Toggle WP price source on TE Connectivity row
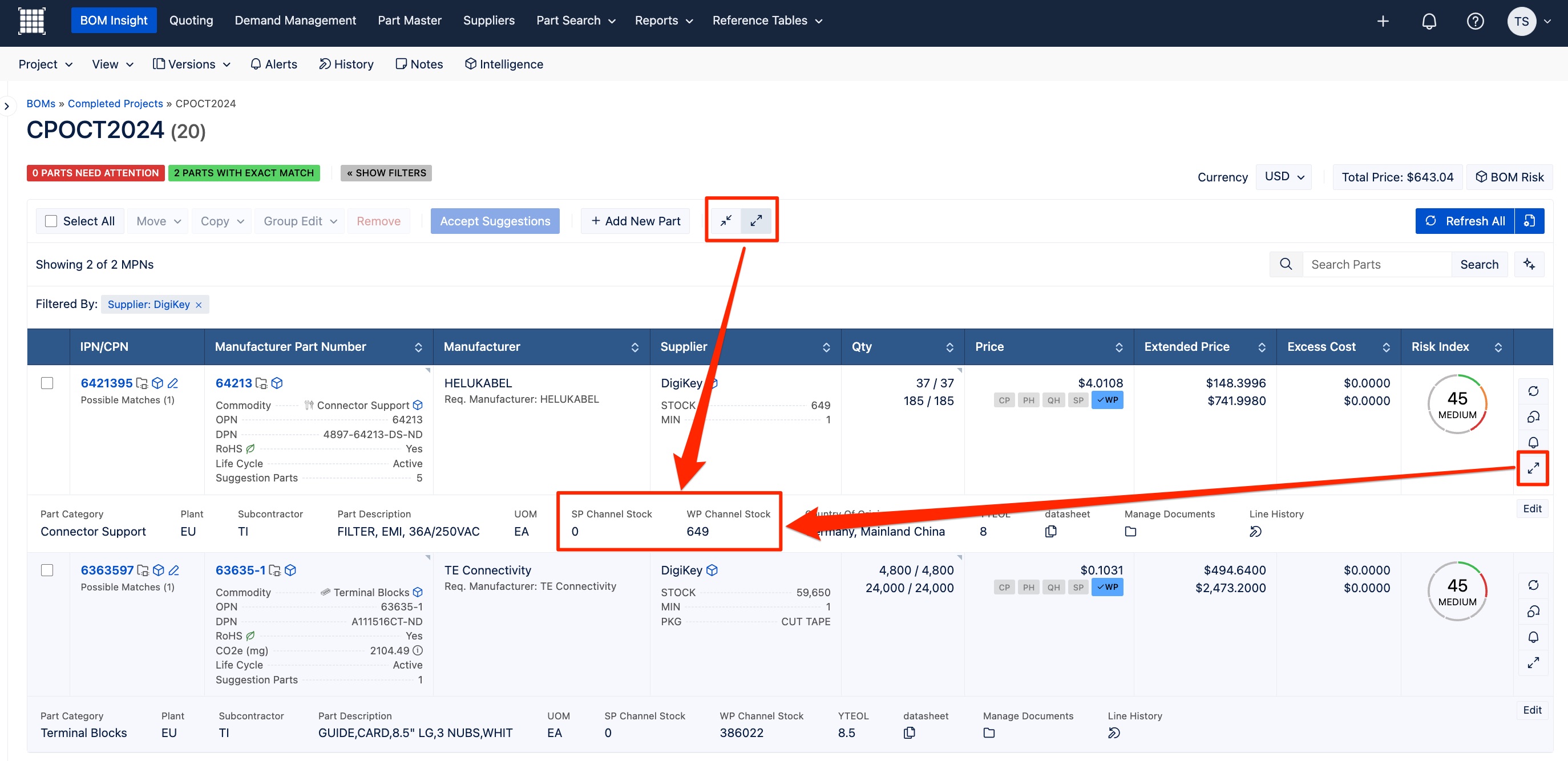 click(1107, 588)
